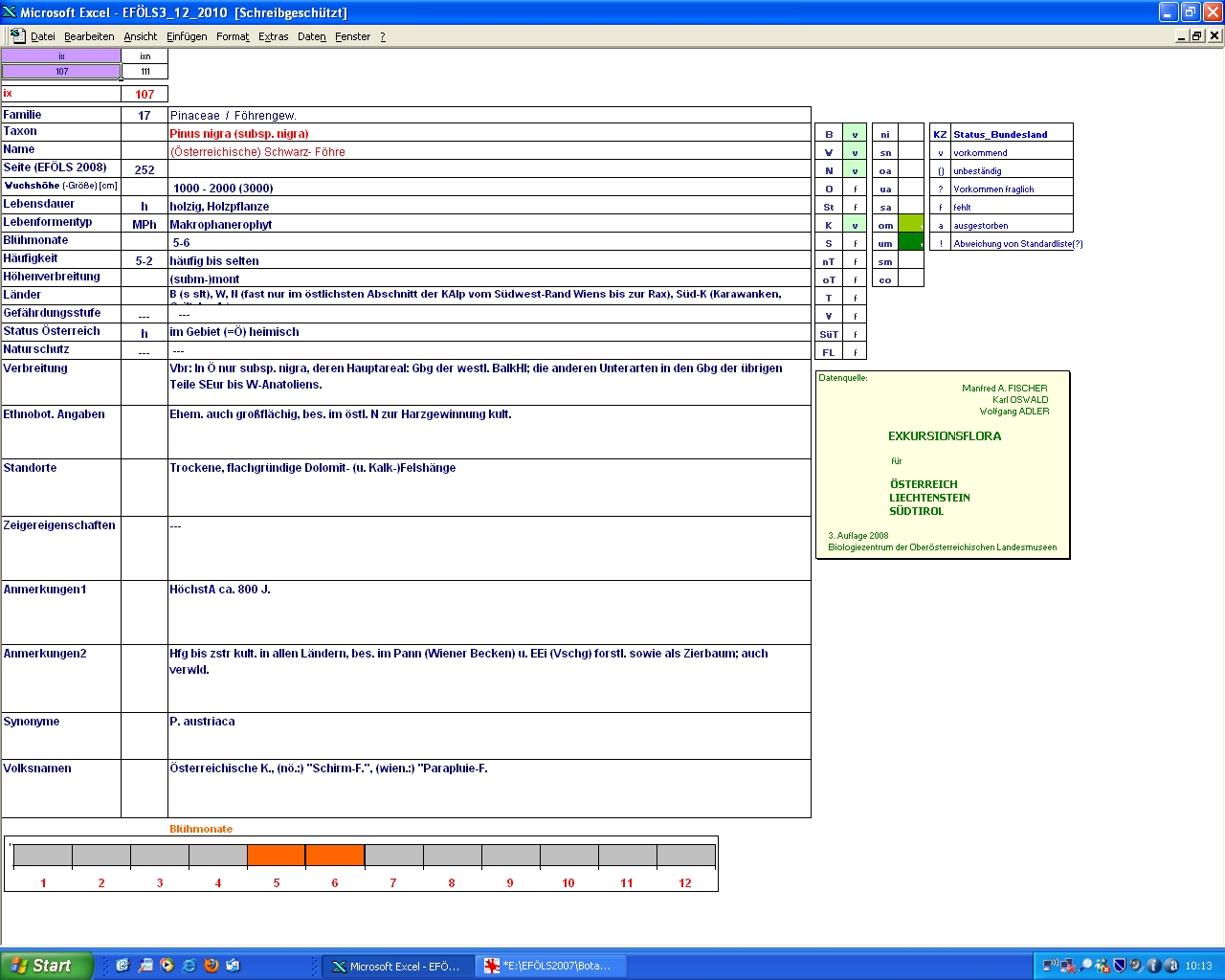
Task: Launch Windows Media Player from quick launch
Action: [x=167, y=966]
